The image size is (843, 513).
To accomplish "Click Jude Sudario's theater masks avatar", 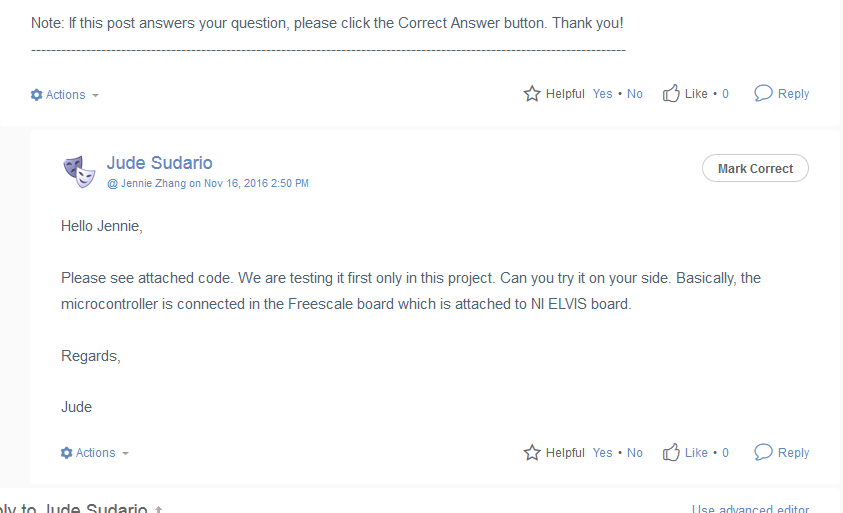I will [x=80, y=171].
